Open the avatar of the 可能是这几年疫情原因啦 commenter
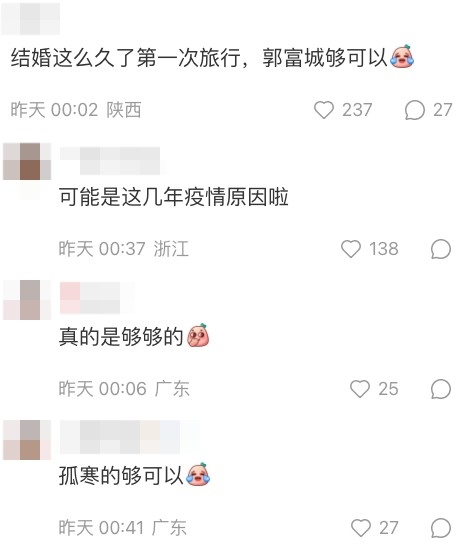Screen dimensions: 461x549 [x=27, y=161]
